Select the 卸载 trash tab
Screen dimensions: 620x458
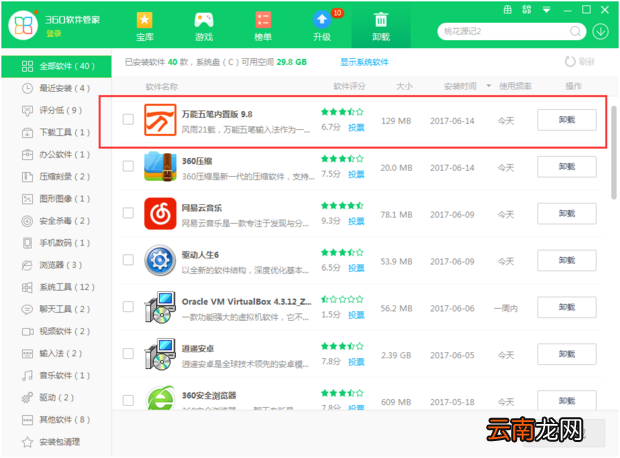coord(381,26)
